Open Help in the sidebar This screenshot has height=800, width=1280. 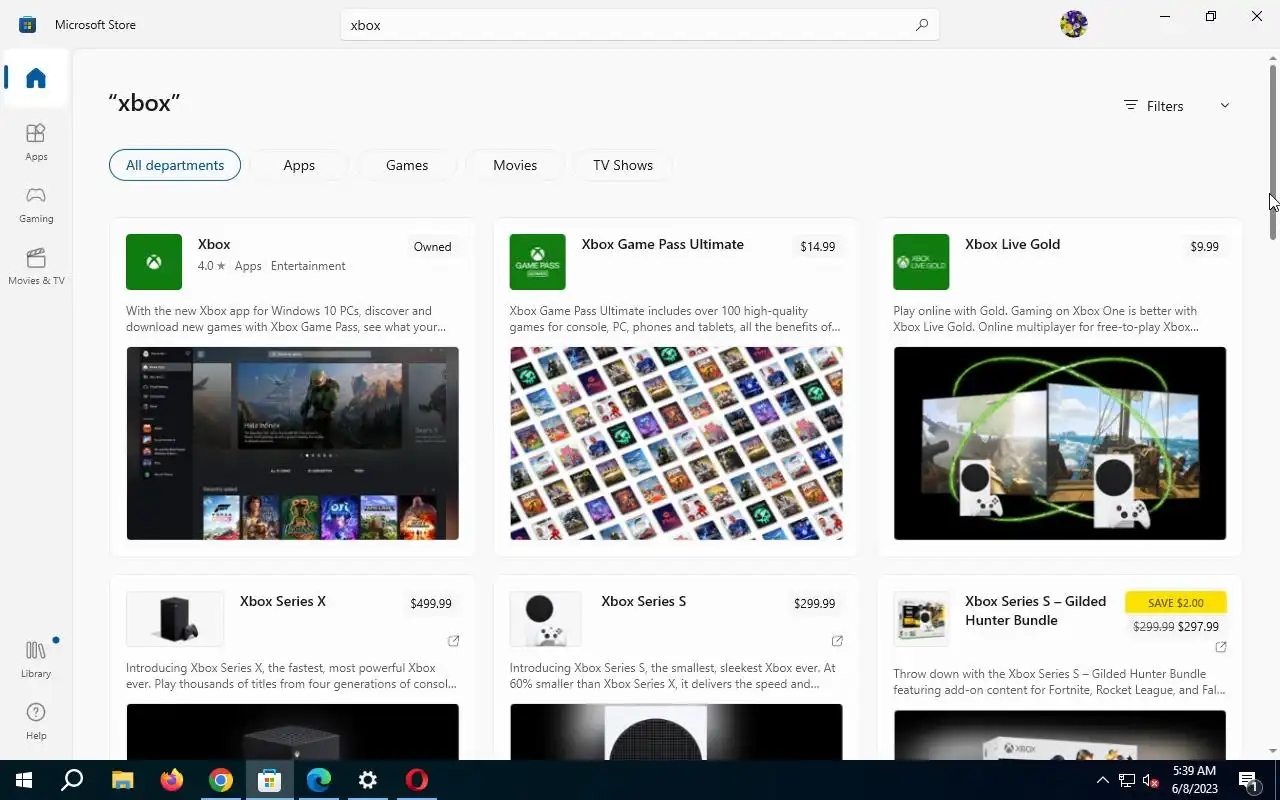(36, 721)
